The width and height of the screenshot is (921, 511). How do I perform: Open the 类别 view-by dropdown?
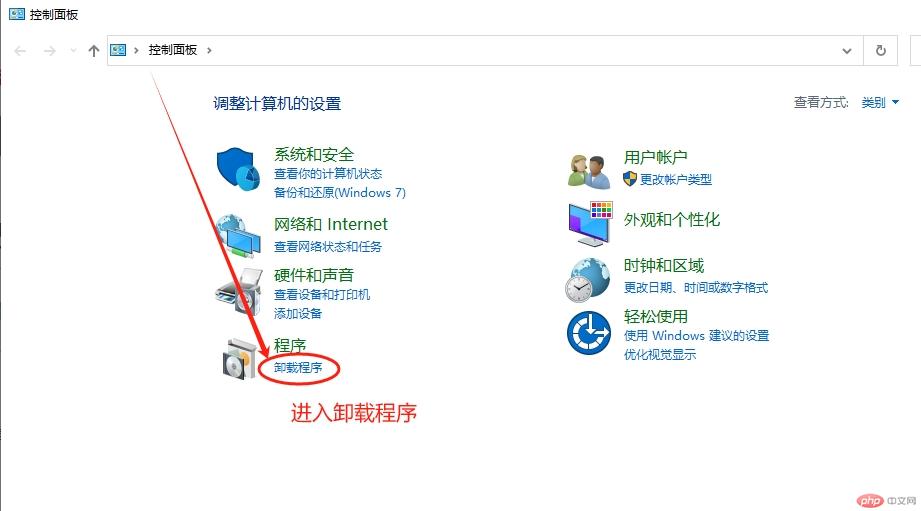tap(879, 102)
